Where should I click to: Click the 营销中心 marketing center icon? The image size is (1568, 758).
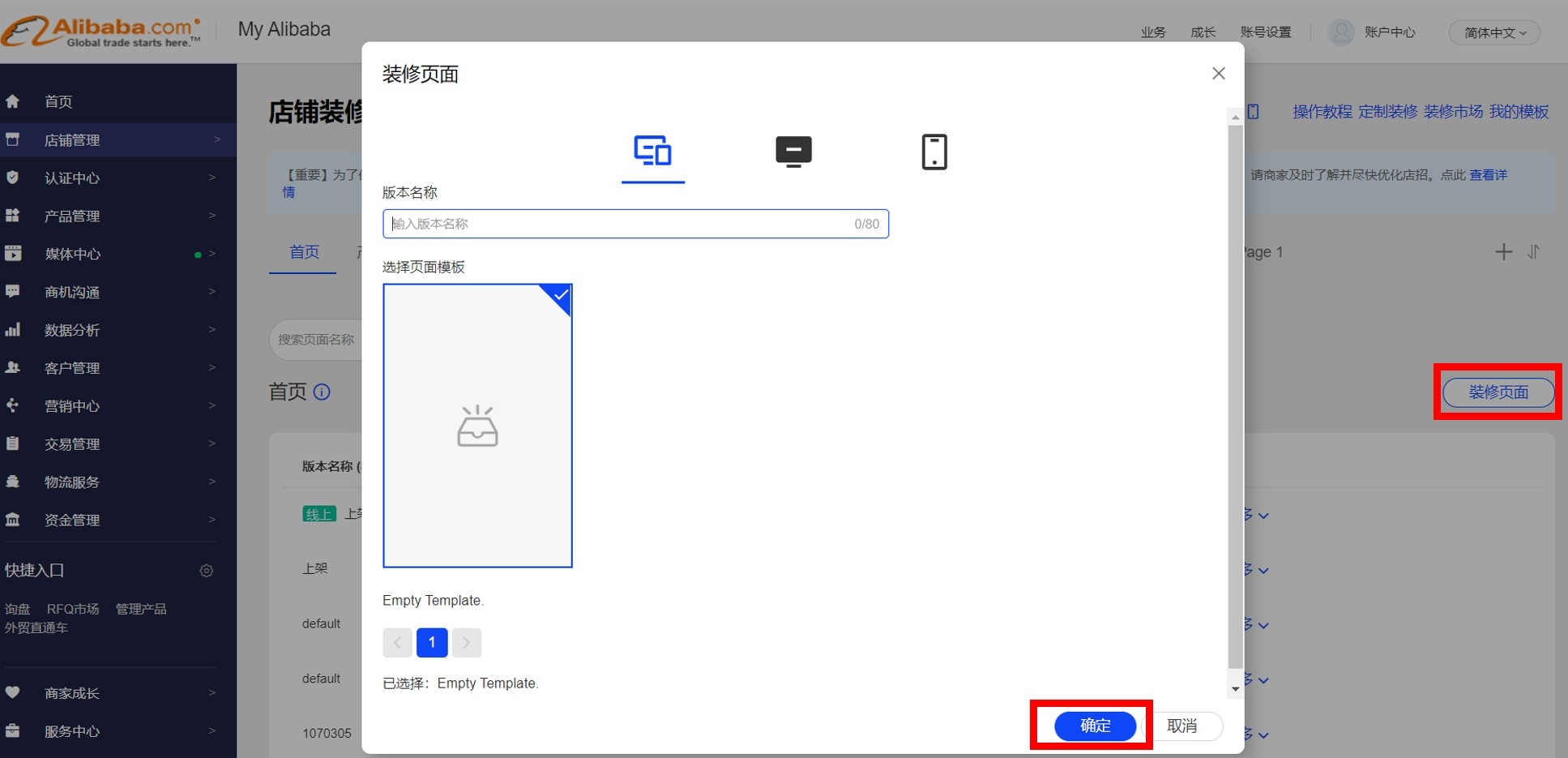click(13, 405)
